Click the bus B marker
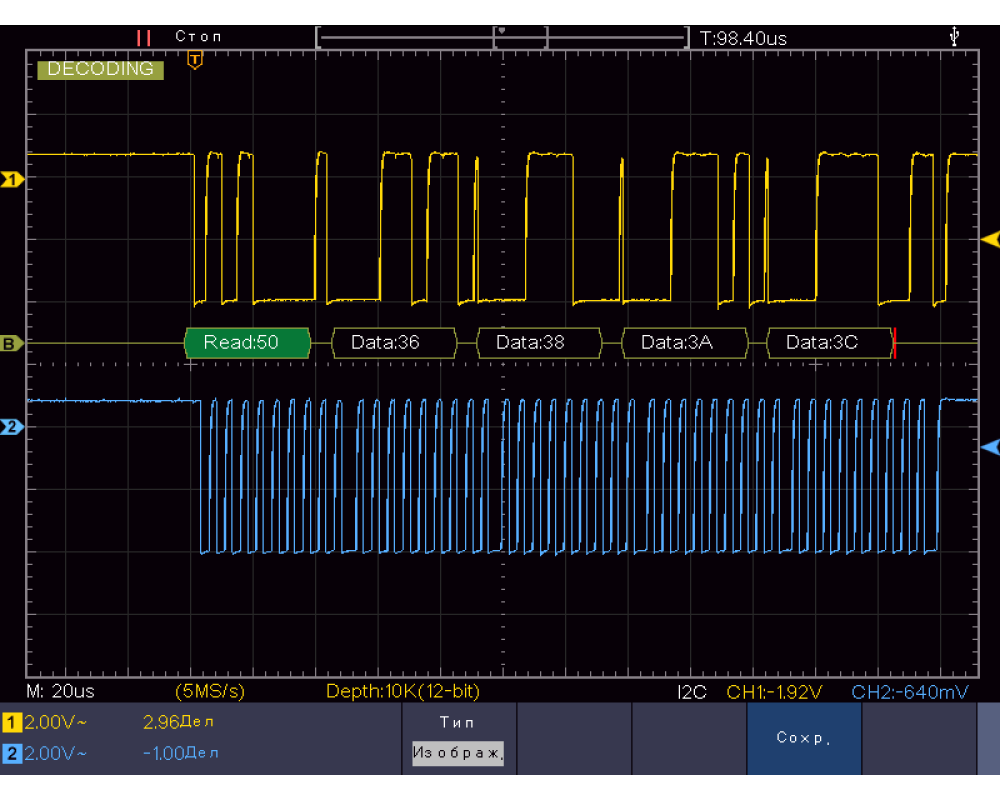The image size is (1000, 800). tap(12, 344)
